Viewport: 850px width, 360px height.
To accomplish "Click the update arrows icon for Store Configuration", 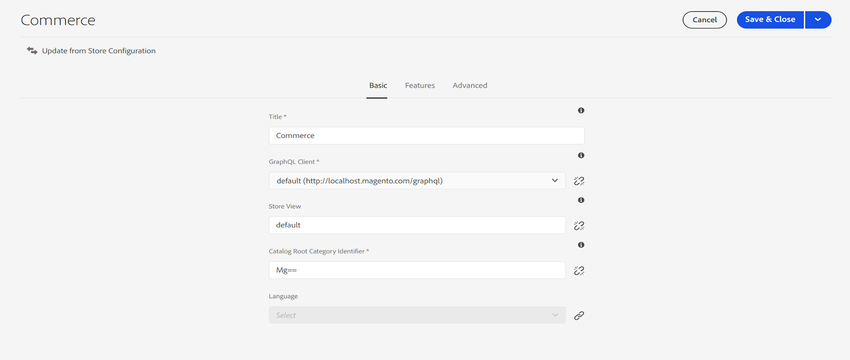I will 32,50.
